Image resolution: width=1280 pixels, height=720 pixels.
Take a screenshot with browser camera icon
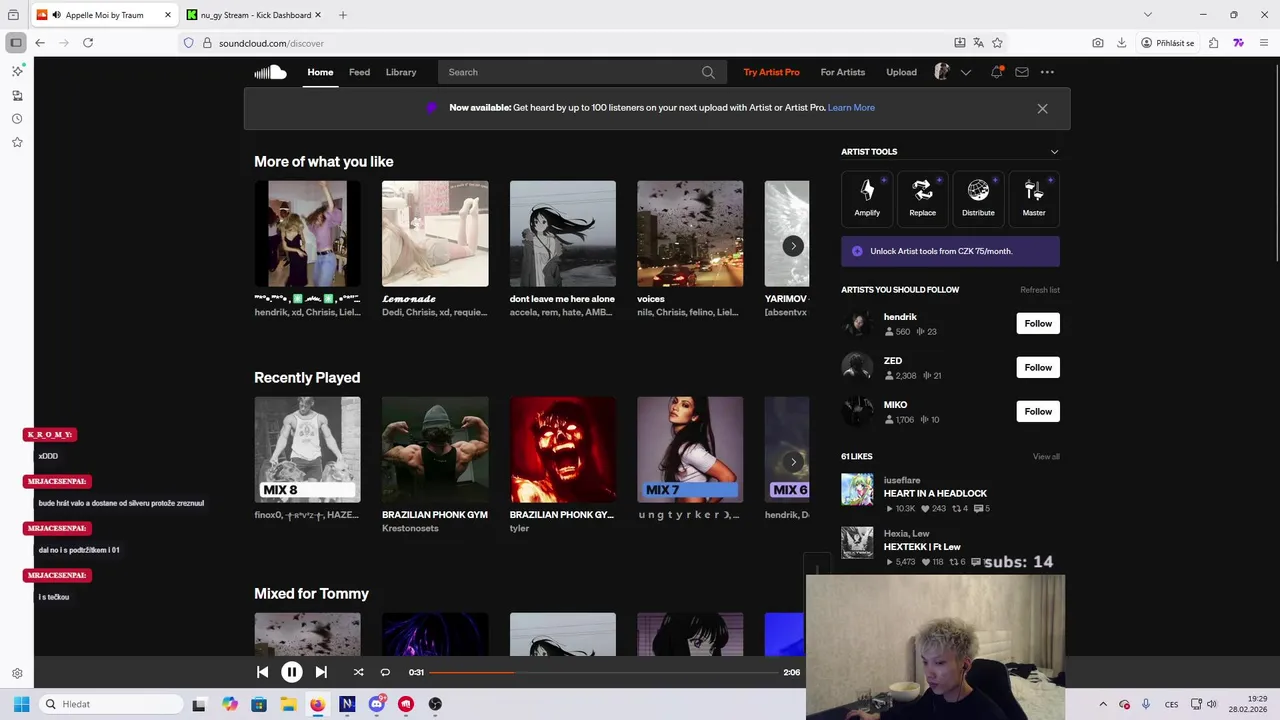point(1098,43)
